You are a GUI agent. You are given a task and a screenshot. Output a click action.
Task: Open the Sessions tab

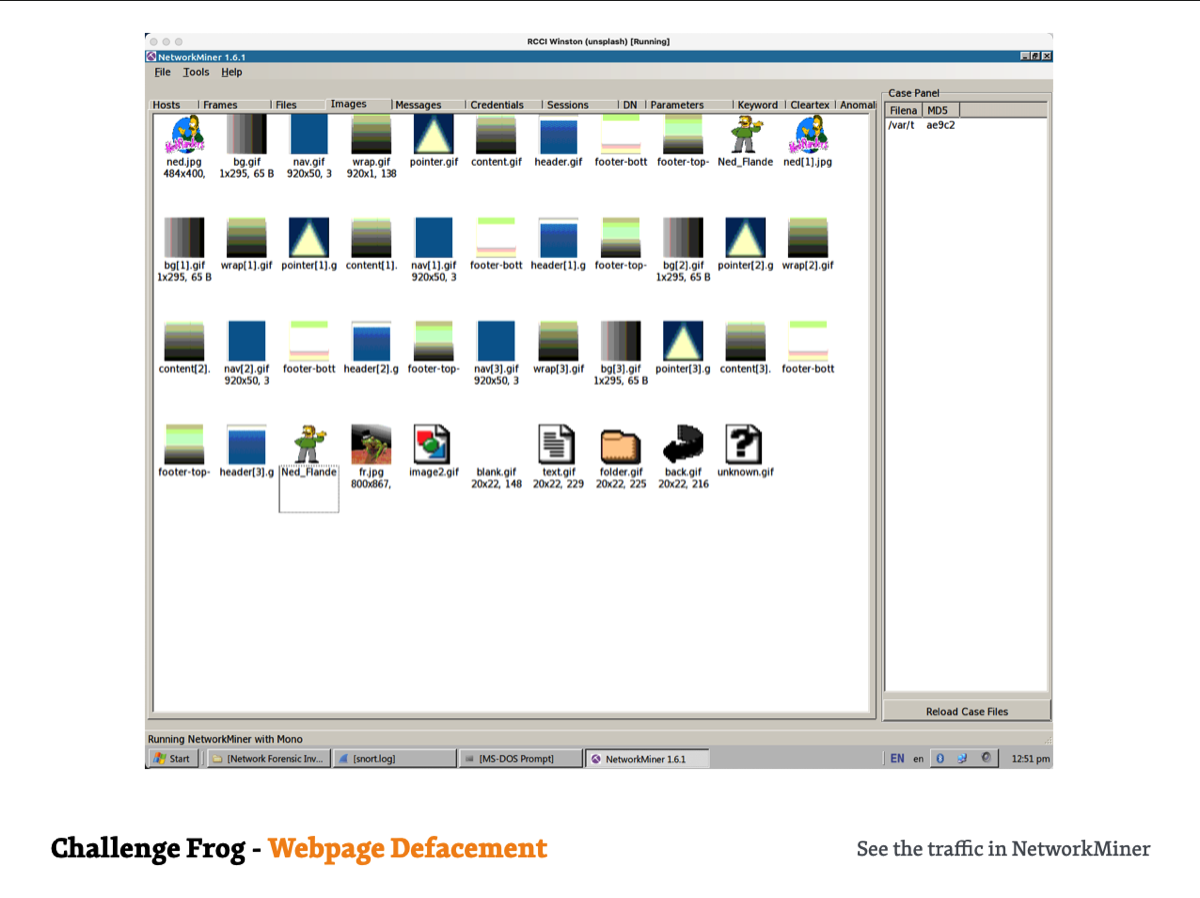pos(567,105)
